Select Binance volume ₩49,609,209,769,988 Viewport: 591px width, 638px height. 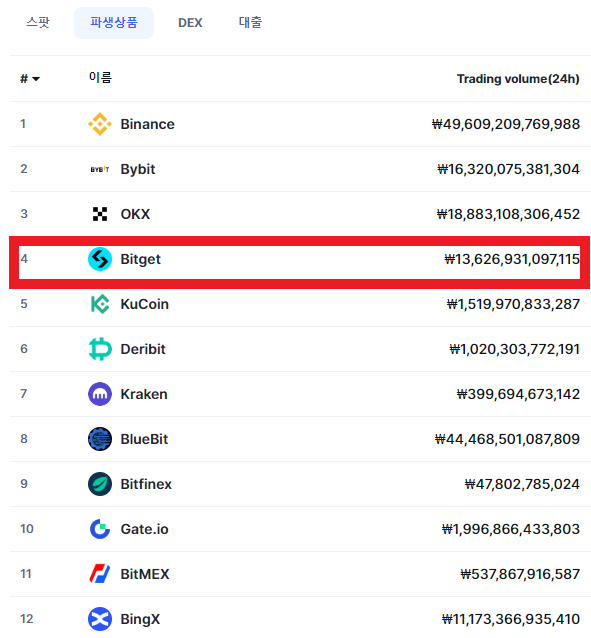[x=506, y=124]
